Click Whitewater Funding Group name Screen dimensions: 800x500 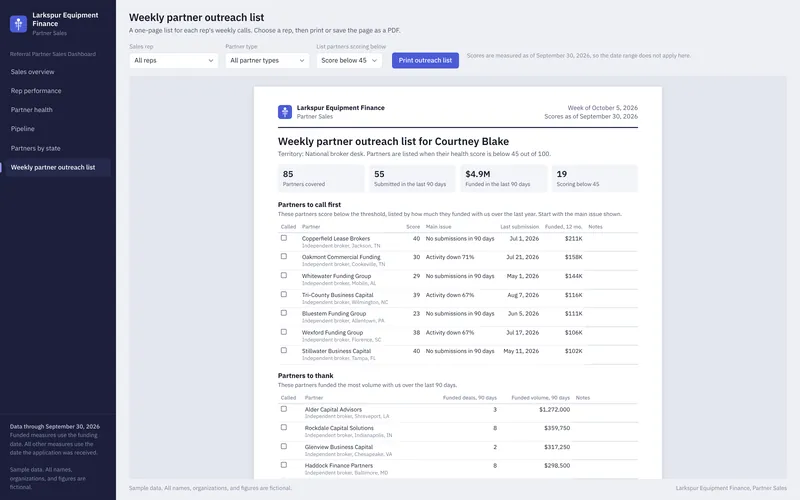336,276
